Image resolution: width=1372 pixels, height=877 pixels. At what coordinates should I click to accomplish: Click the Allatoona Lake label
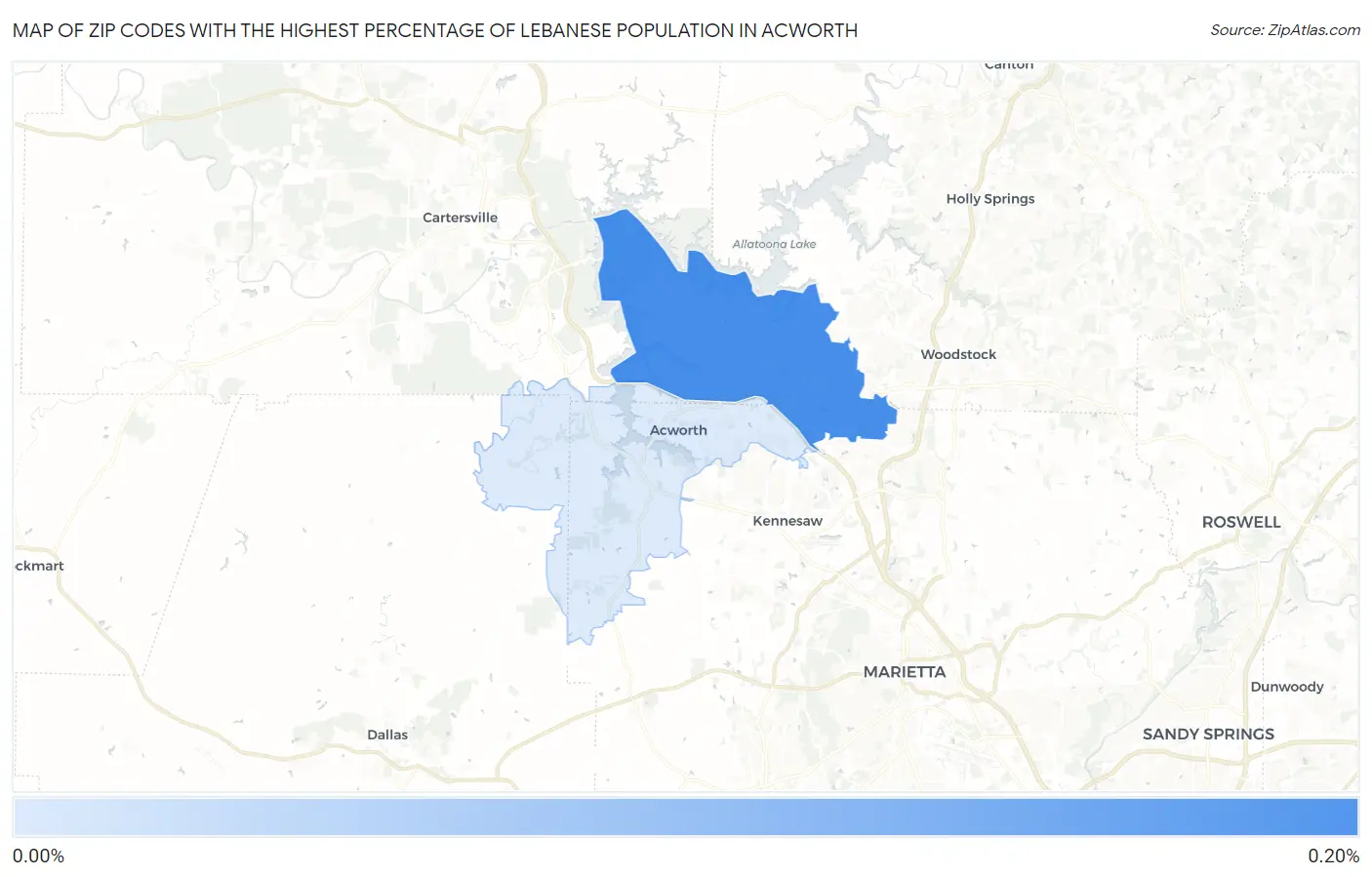click(x=774, y=244)
